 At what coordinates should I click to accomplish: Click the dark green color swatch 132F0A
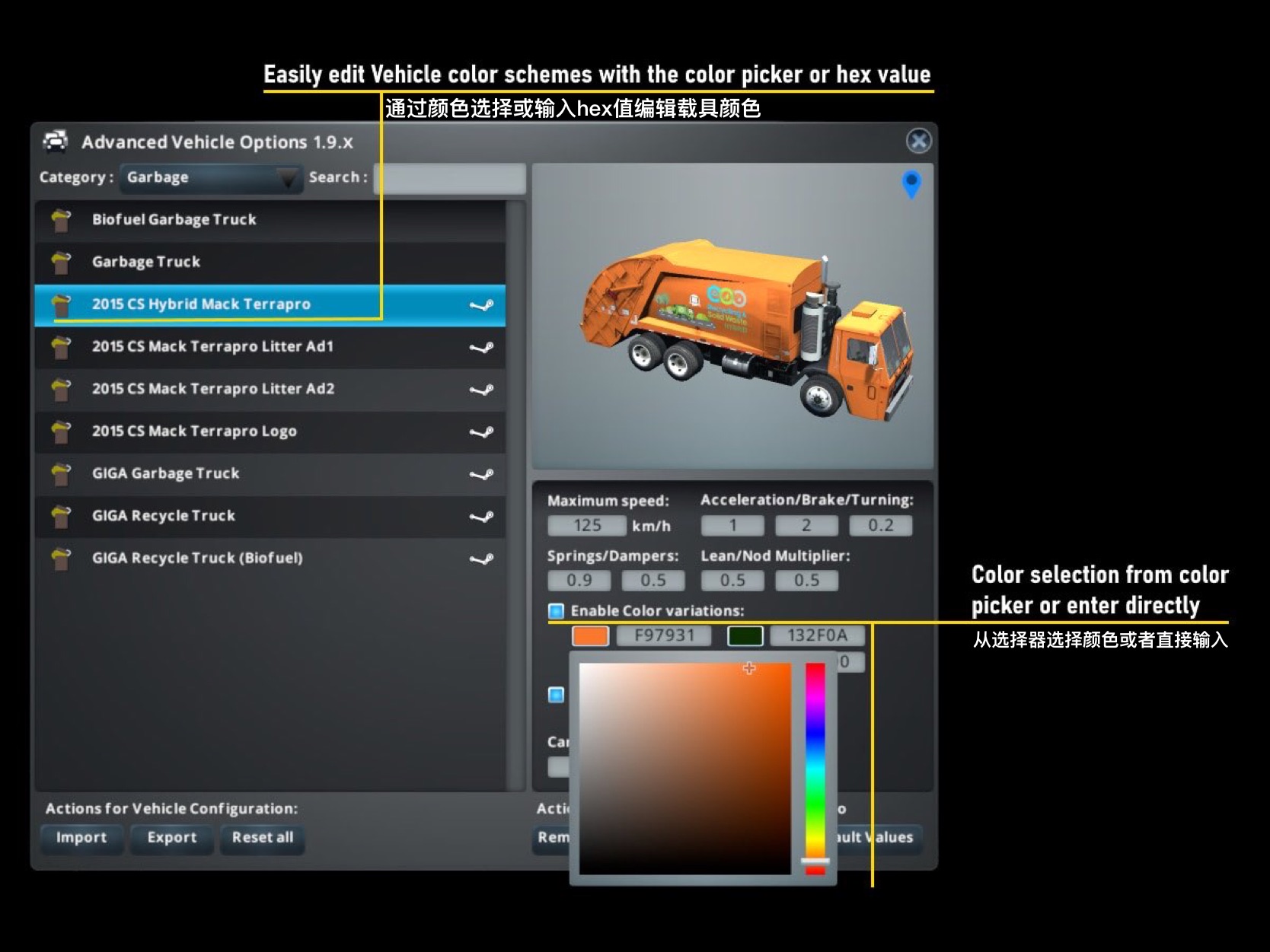coord(745,635)
